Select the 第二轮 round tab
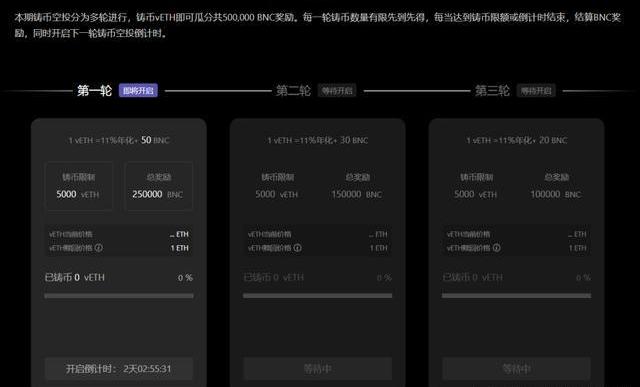 click(x=293, y=91)
